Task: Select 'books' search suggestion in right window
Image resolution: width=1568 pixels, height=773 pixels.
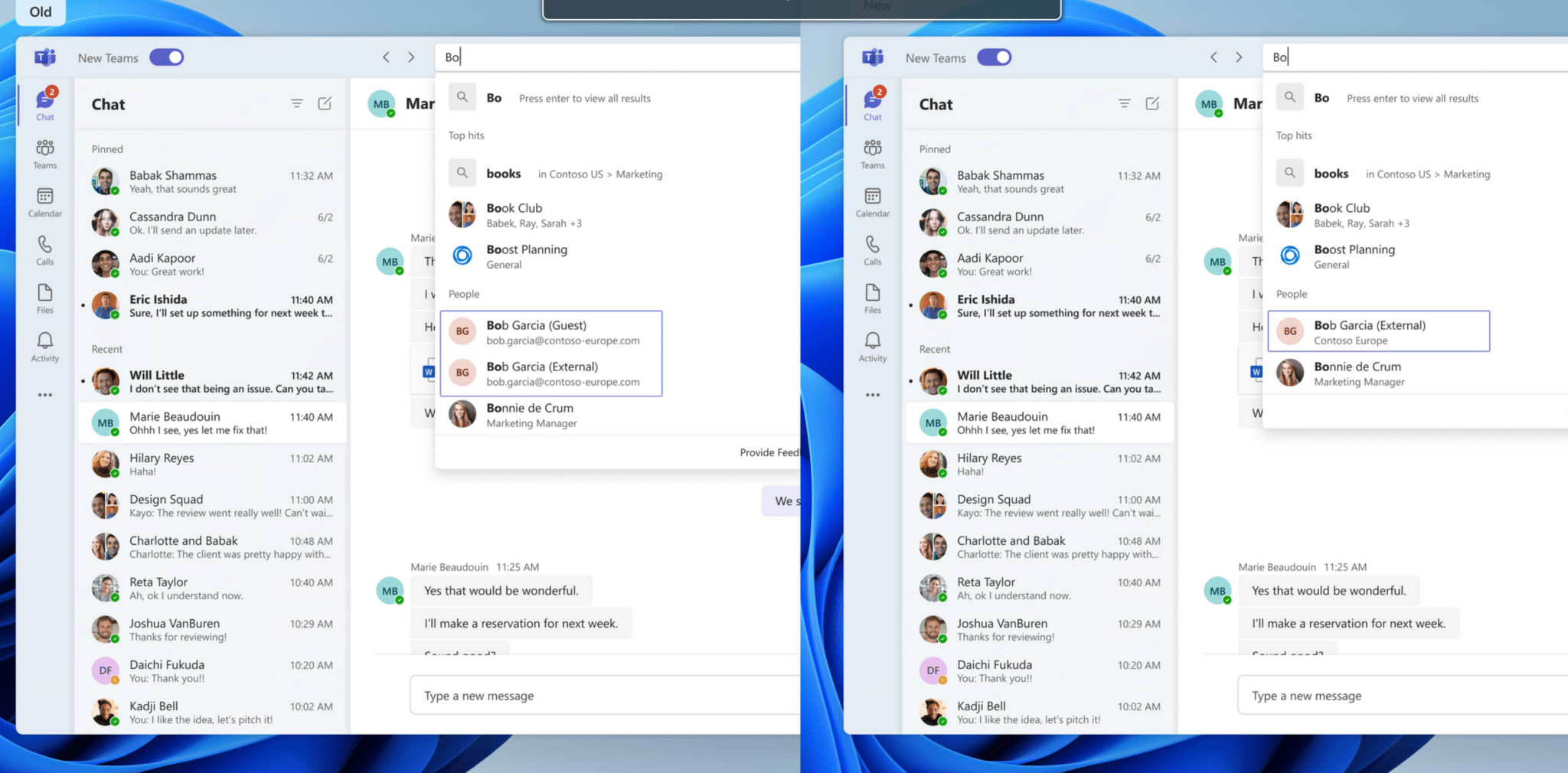Action: 1416,174
